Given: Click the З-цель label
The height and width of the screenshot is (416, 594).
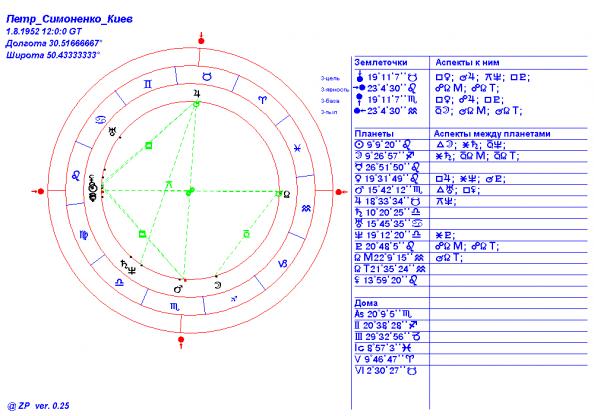Looking at the screenshot, I should coord(330,78).
